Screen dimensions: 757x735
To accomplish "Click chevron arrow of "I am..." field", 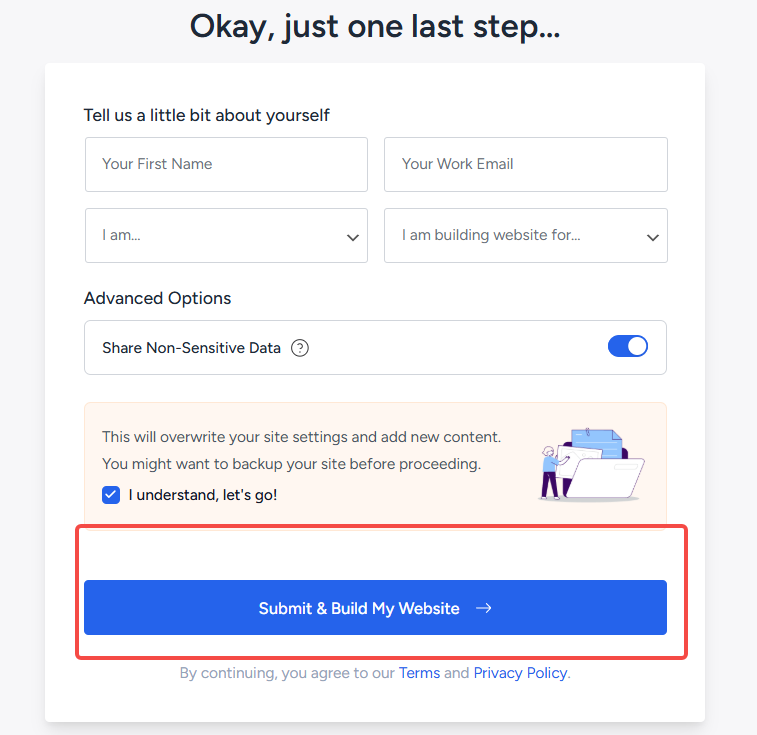I will pyautogui.click(x=352, y=237).
